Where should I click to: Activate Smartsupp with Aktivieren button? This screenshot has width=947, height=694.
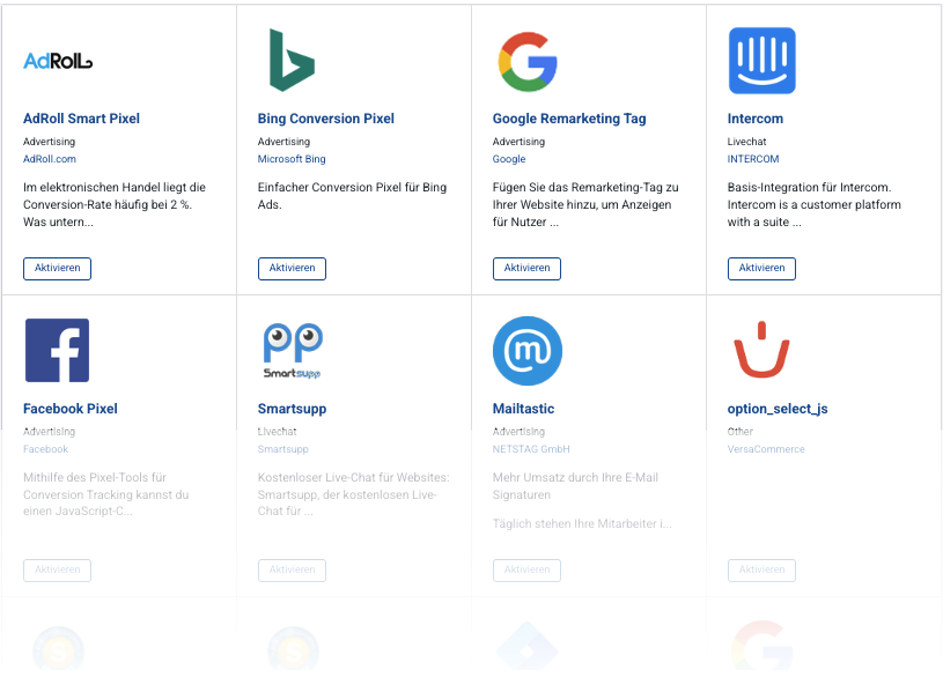pyautogui.click(x=292, y=570)
